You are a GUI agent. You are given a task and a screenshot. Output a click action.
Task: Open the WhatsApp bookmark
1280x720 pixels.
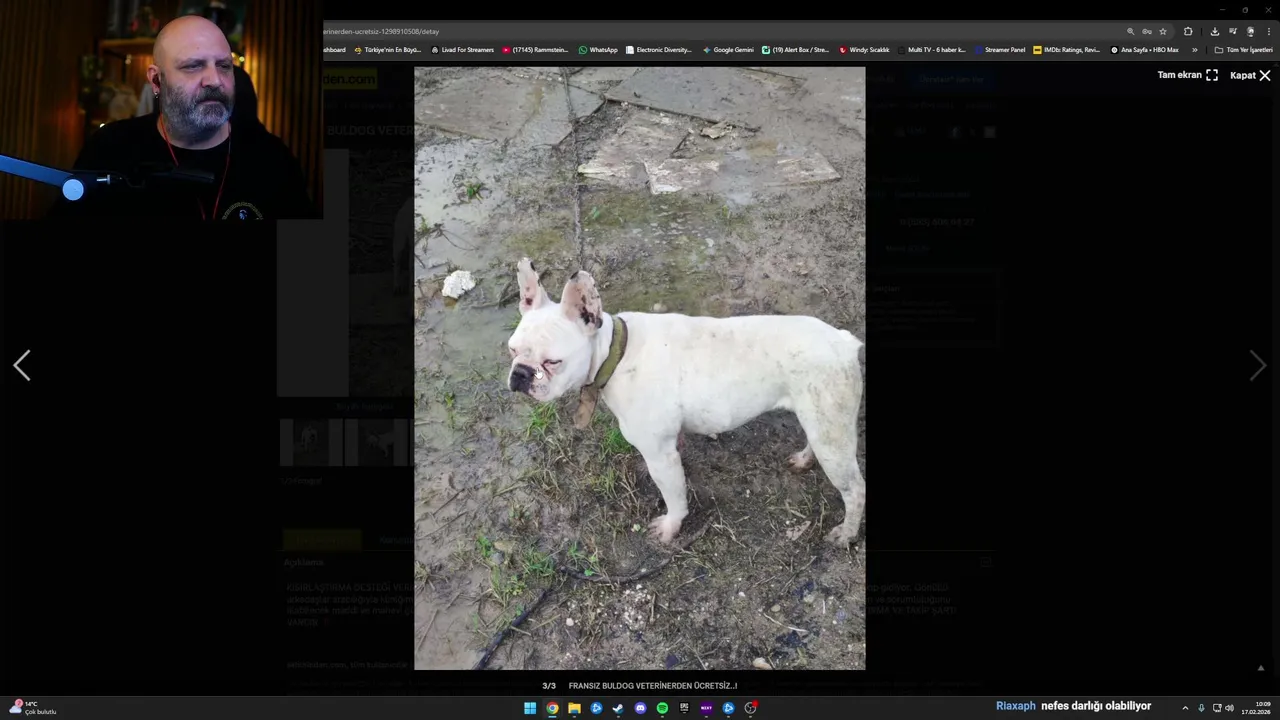[598, 50]
